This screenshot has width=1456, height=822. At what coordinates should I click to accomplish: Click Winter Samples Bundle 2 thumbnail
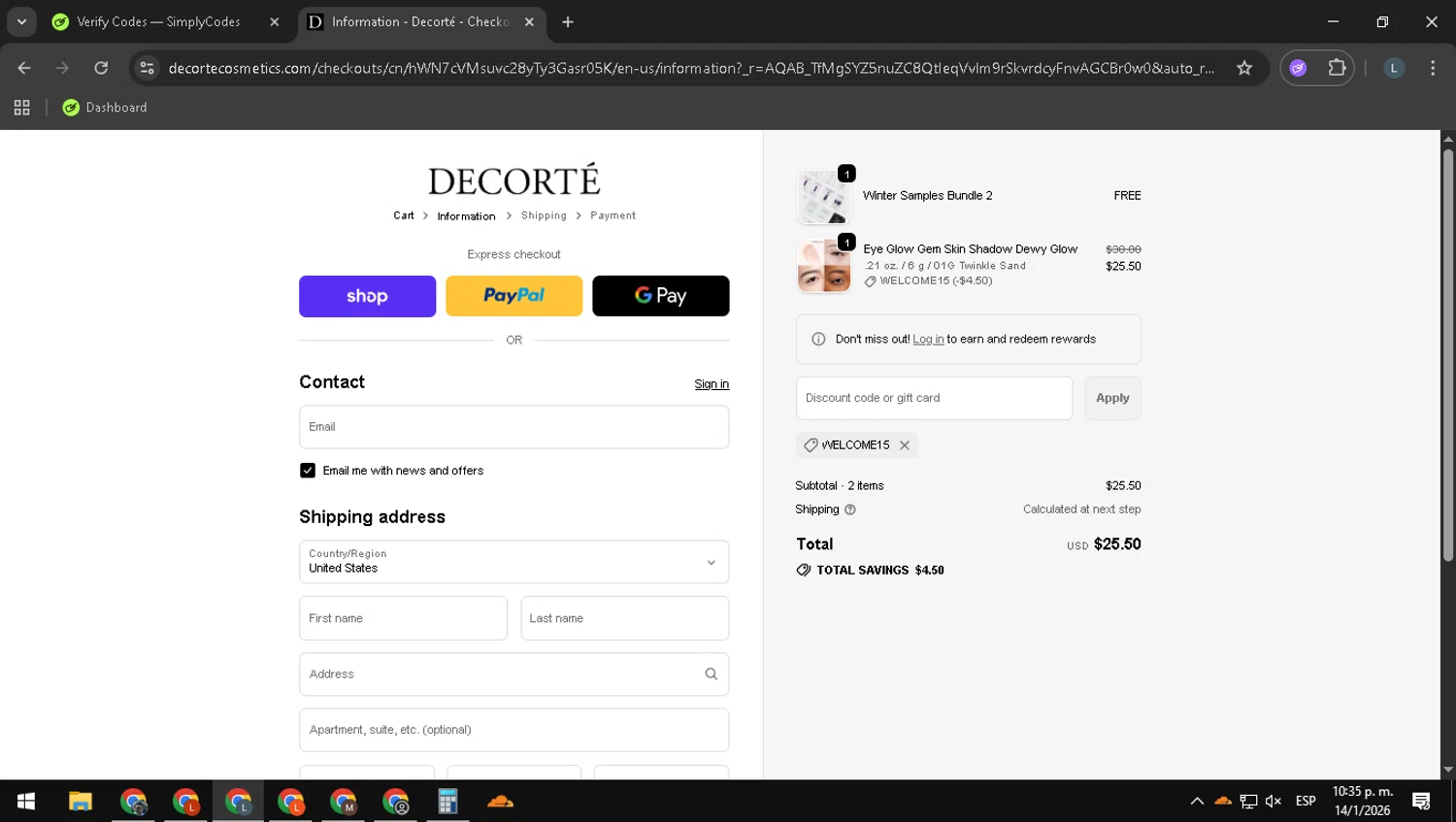[x=824, y=197]
